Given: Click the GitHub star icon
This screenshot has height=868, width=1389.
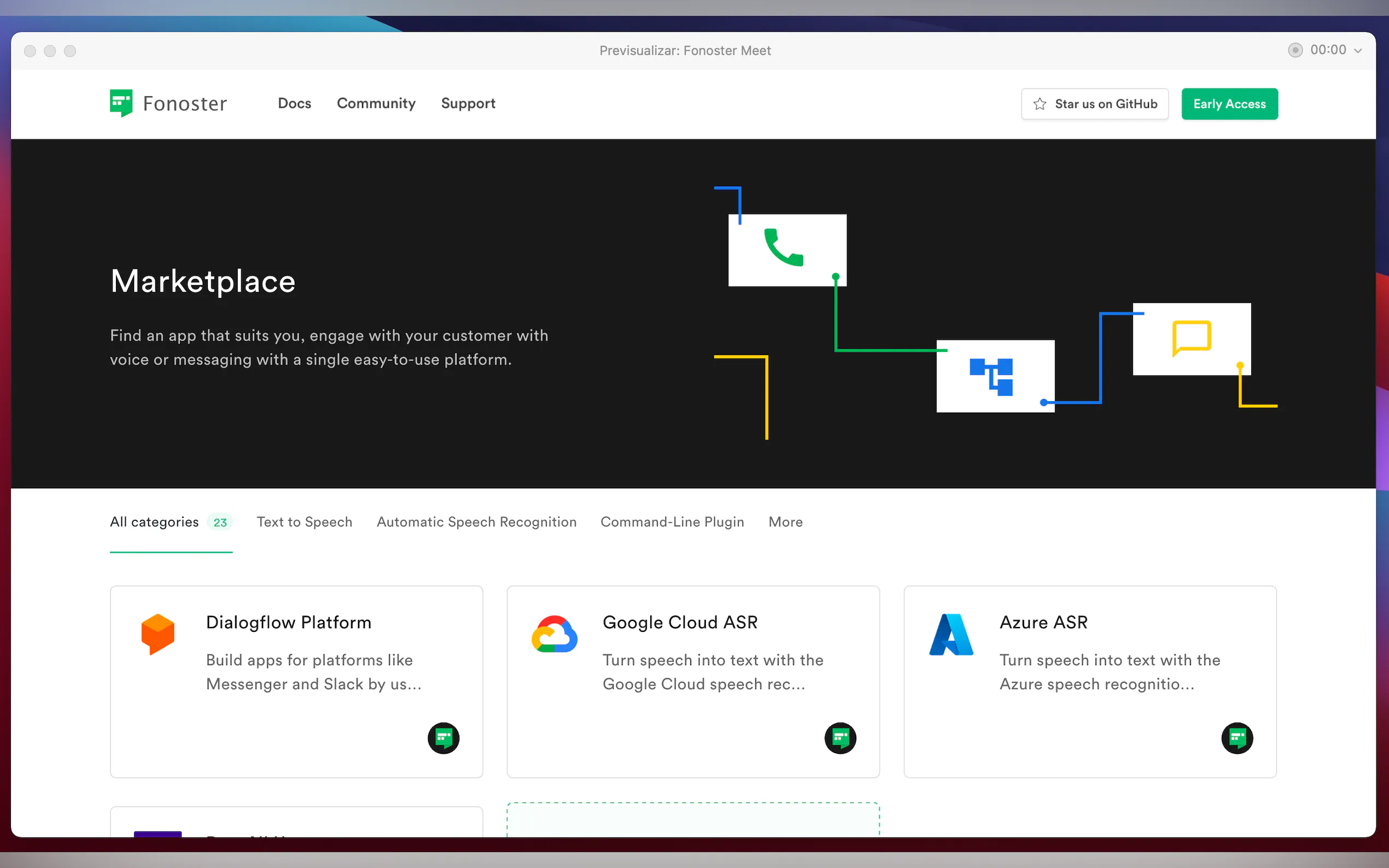Looking at the screenshot, I should 1040,104.
